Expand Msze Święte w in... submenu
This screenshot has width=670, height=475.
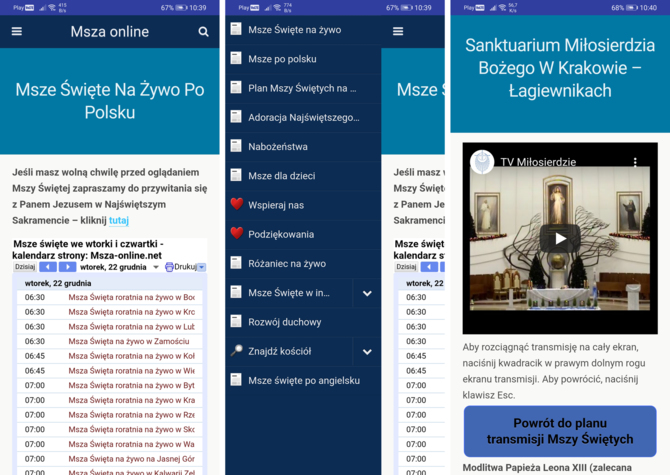click(367, 293)
